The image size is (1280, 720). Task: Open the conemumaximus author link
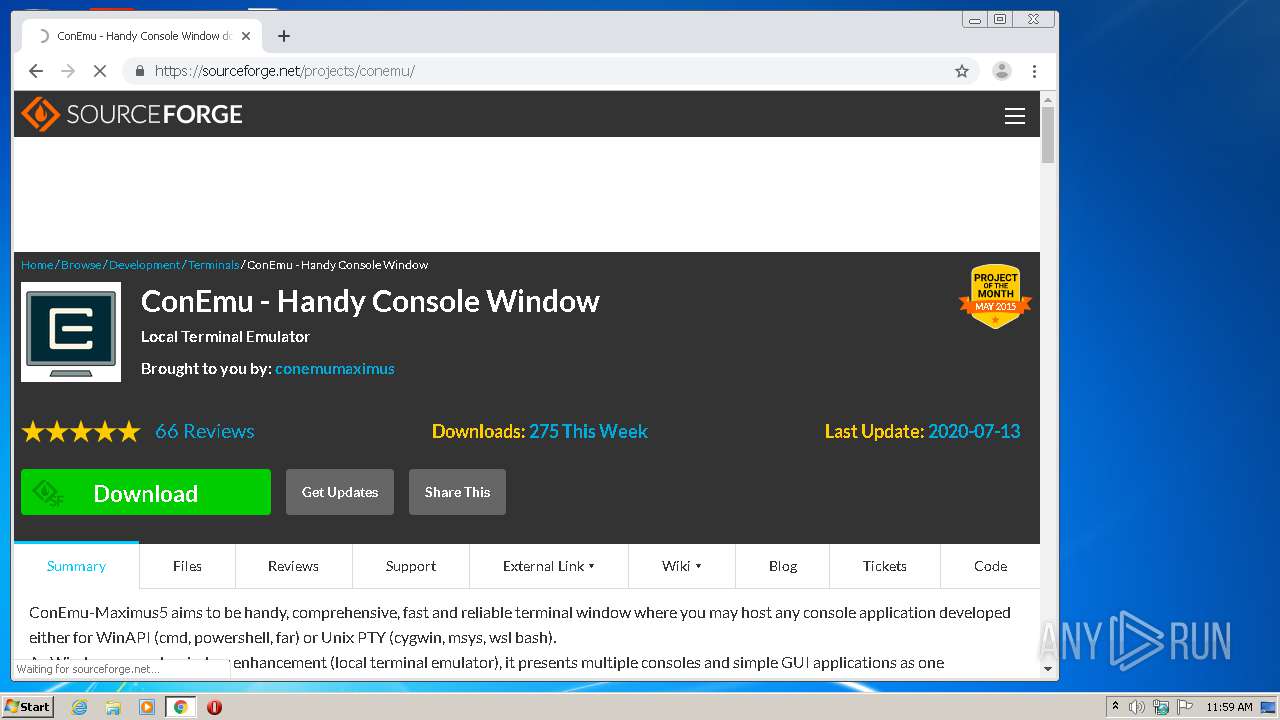335,369
